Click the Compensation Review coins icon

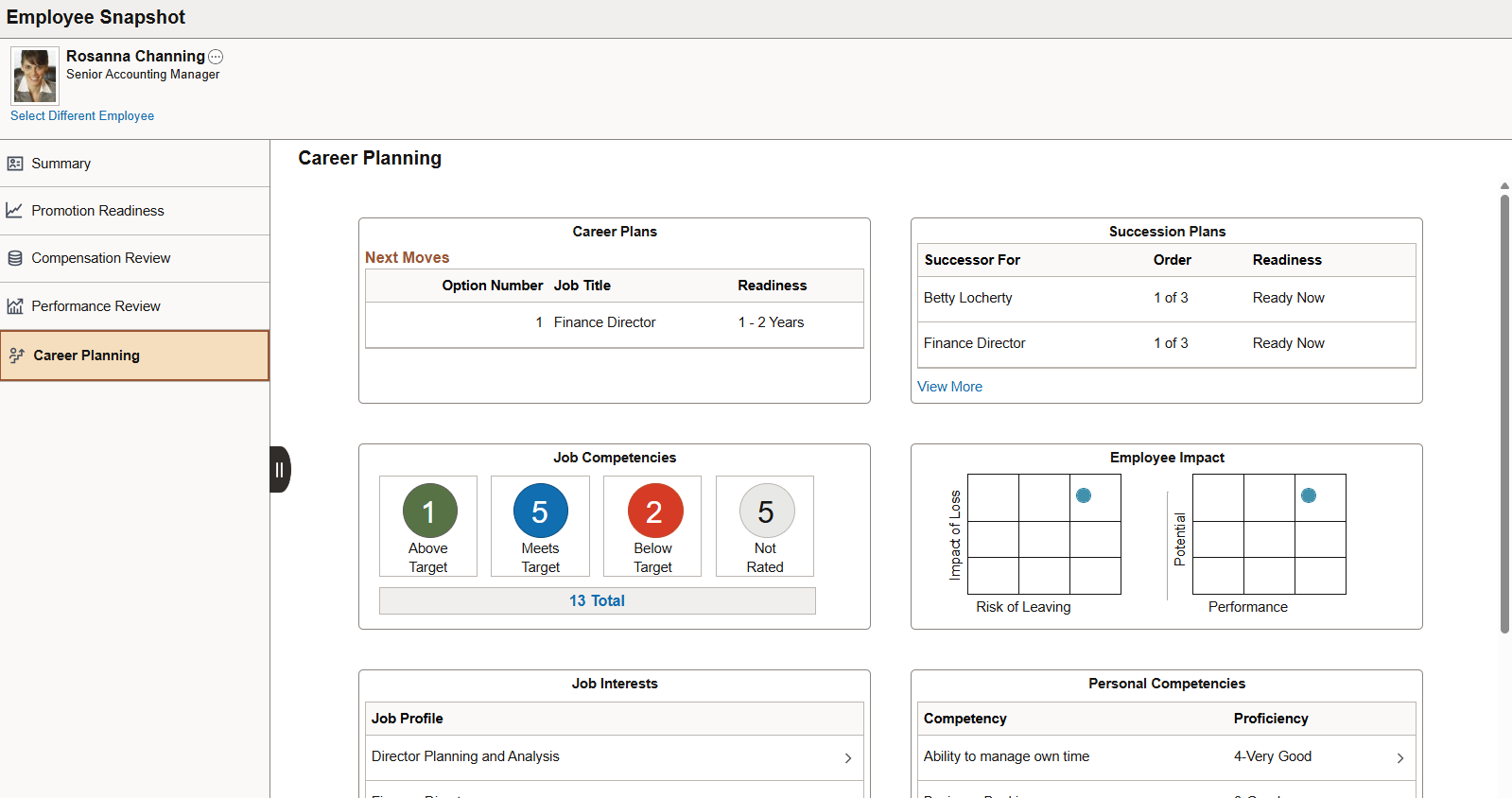tap(15, 258)
